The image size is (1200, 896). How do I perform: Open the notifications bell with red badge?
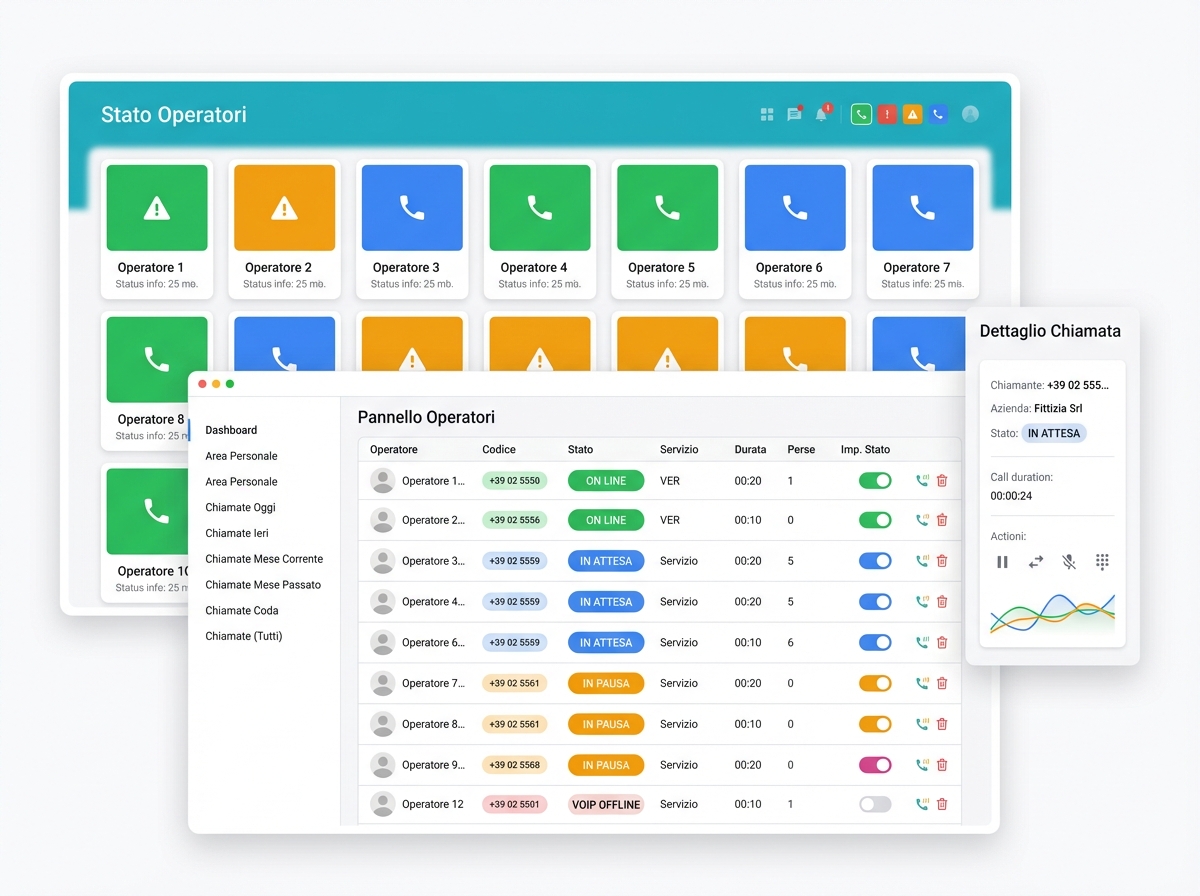tap(820, 114)
